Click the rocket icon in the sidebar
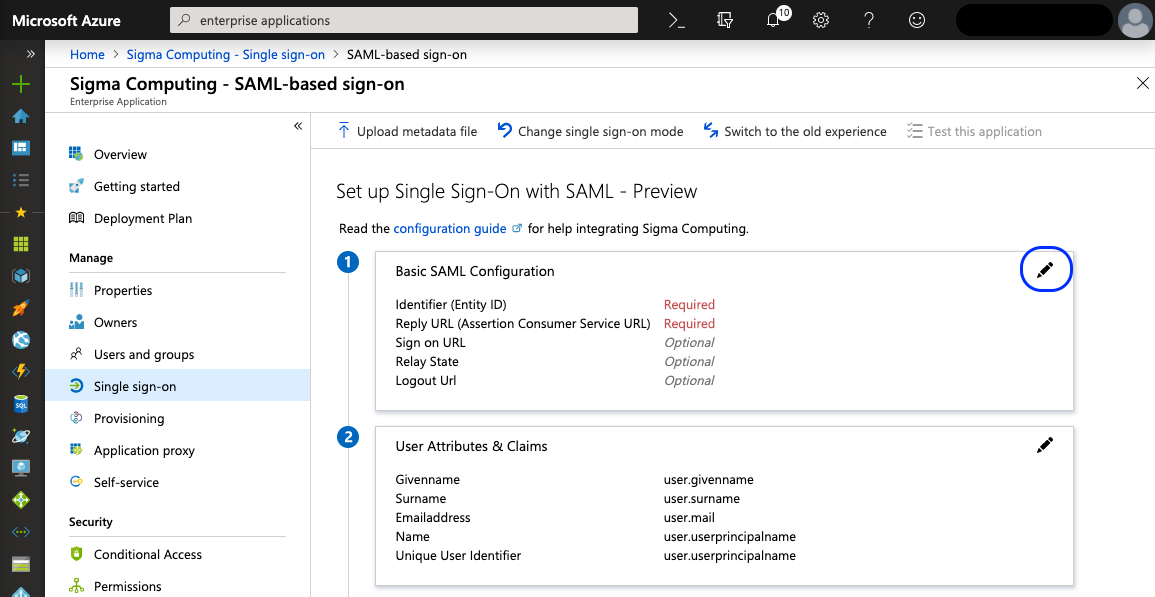This screenshot has height=597, width=1155. point(21,308)
